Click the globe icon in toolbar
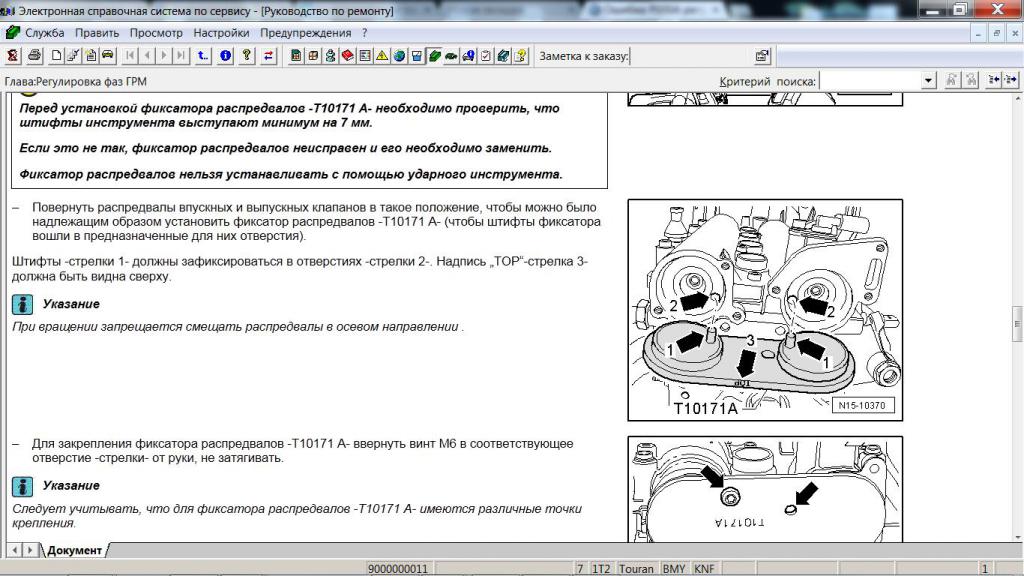Viewport: 1024px width, 576px height. [399, 56]
